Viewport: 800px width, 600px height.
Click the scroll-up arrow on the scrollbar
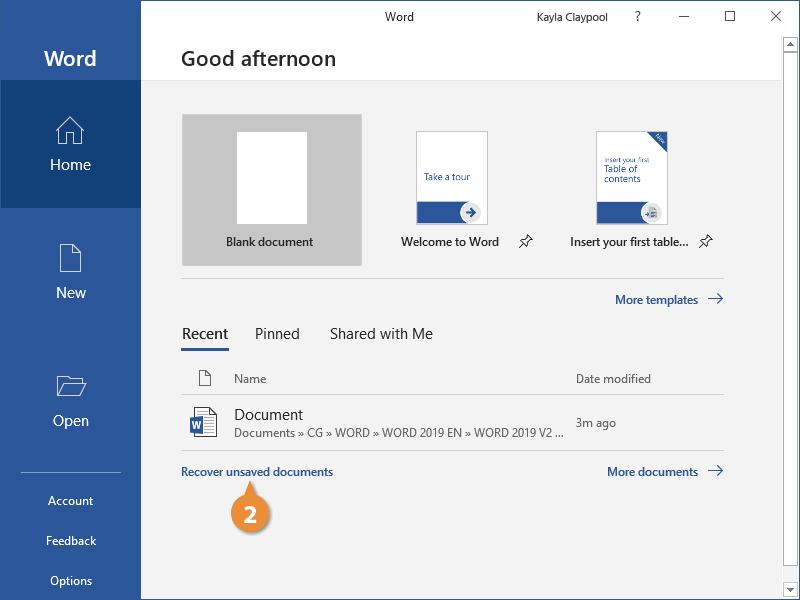(789, 43)
